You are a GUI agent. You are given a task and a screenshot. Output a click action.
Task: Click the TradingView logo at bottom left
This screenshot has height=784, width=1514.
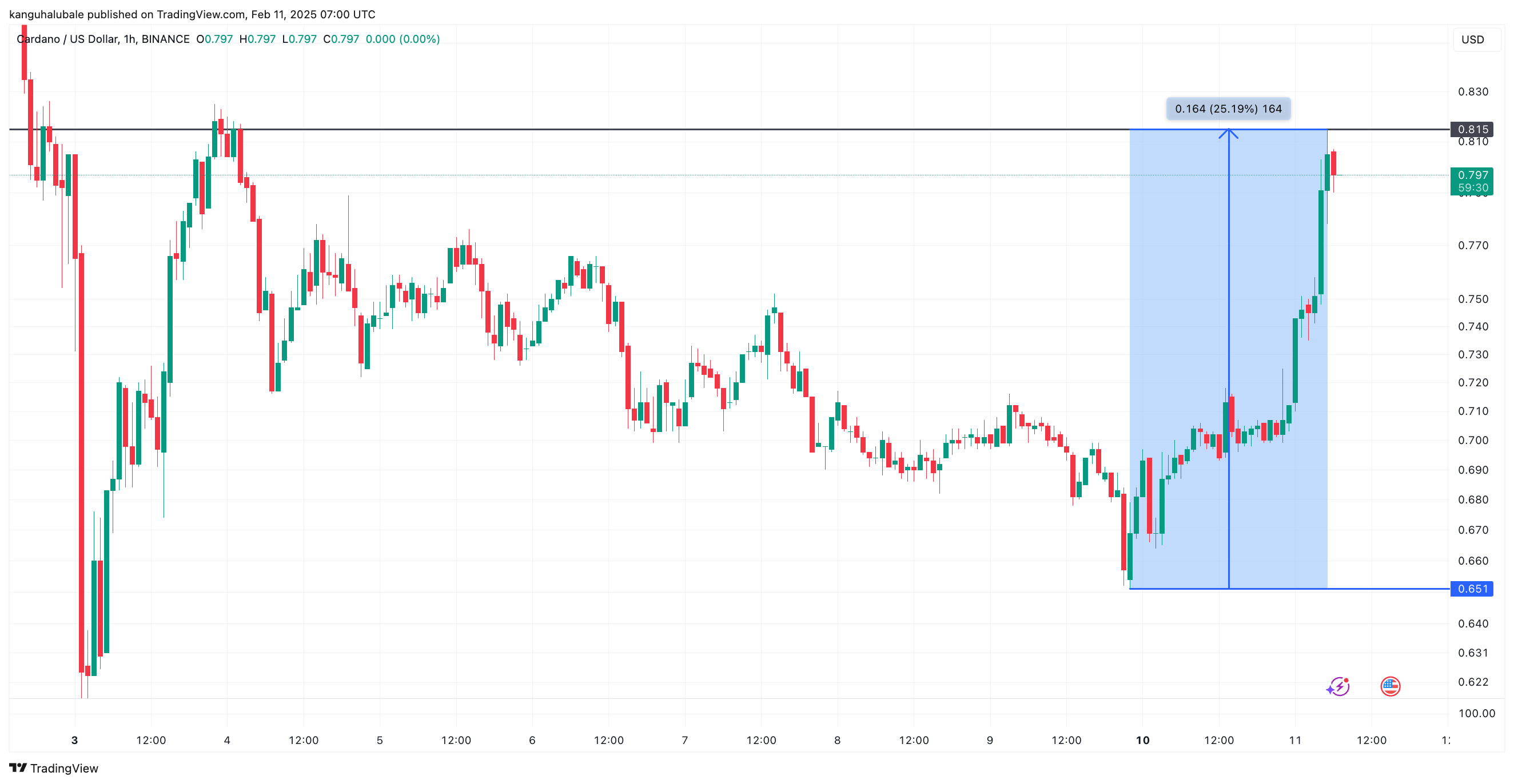tap(54, 767)
